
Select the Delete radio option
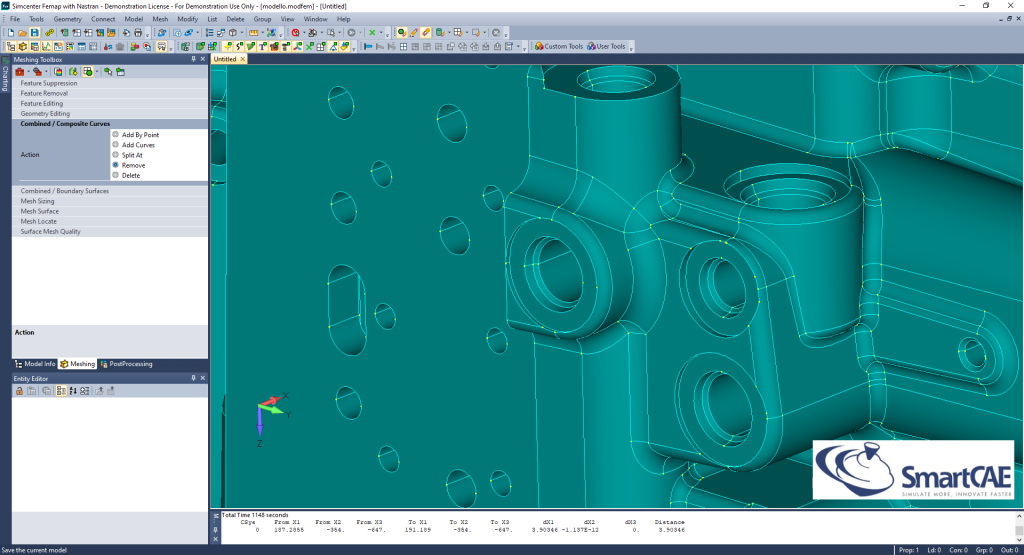pyautogui.click(x=115, y=175)
